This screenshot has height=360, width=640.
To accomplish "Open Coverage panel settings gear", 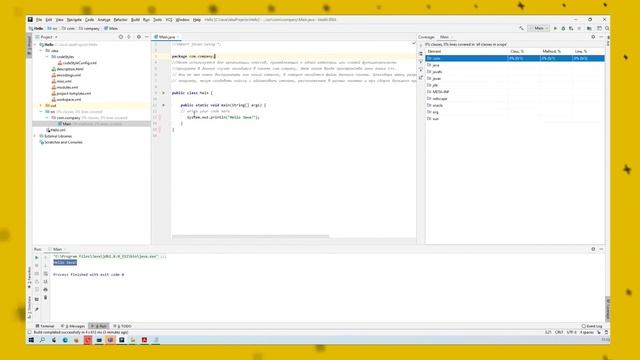I will [593, 37].
